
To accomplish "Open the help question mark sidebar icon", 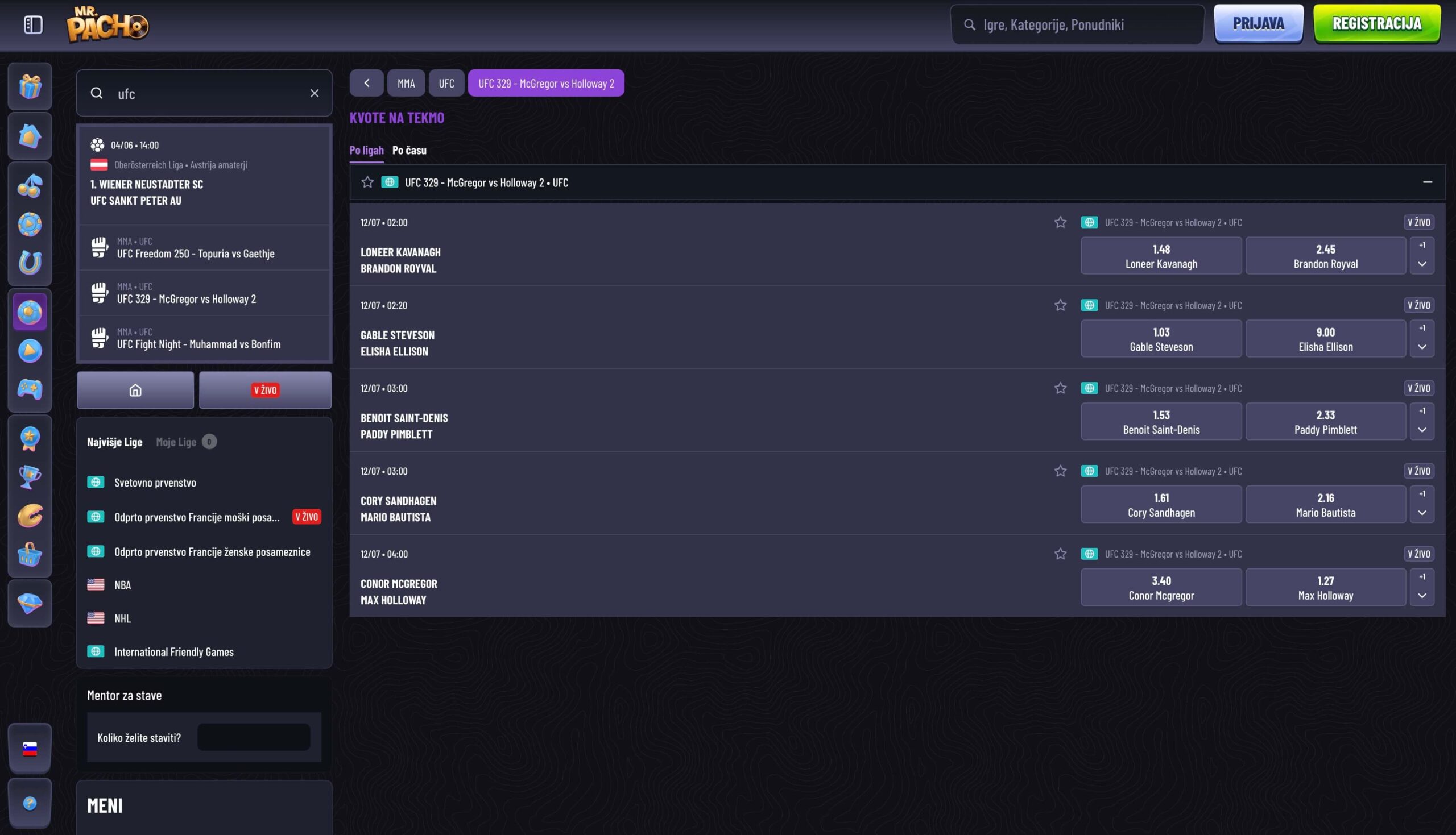I will pyautogui.click(x=30, y=804).
